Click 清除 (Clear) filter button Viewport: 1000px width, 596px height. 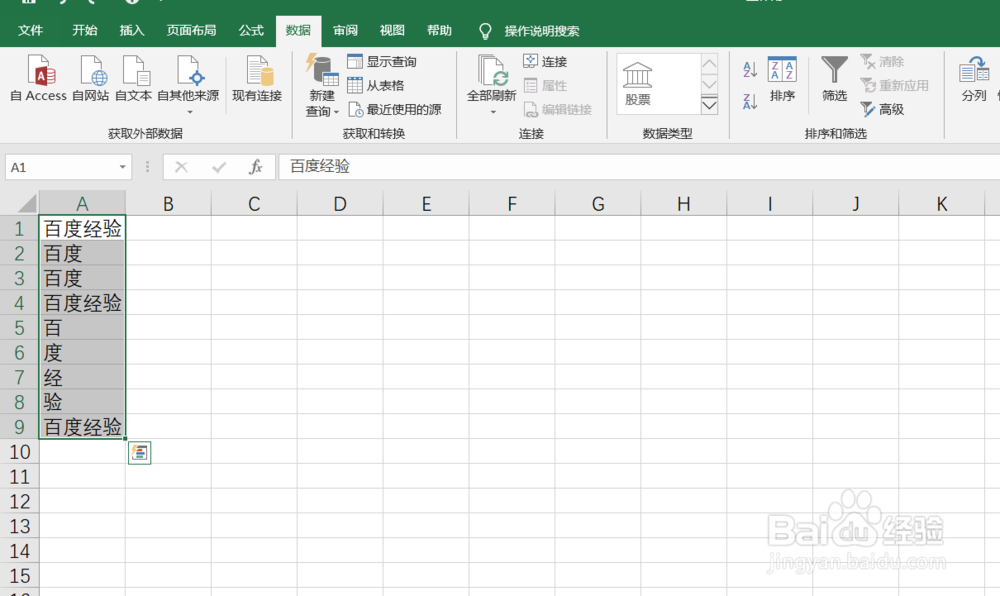pyautogui.click(x=882, y=61)
